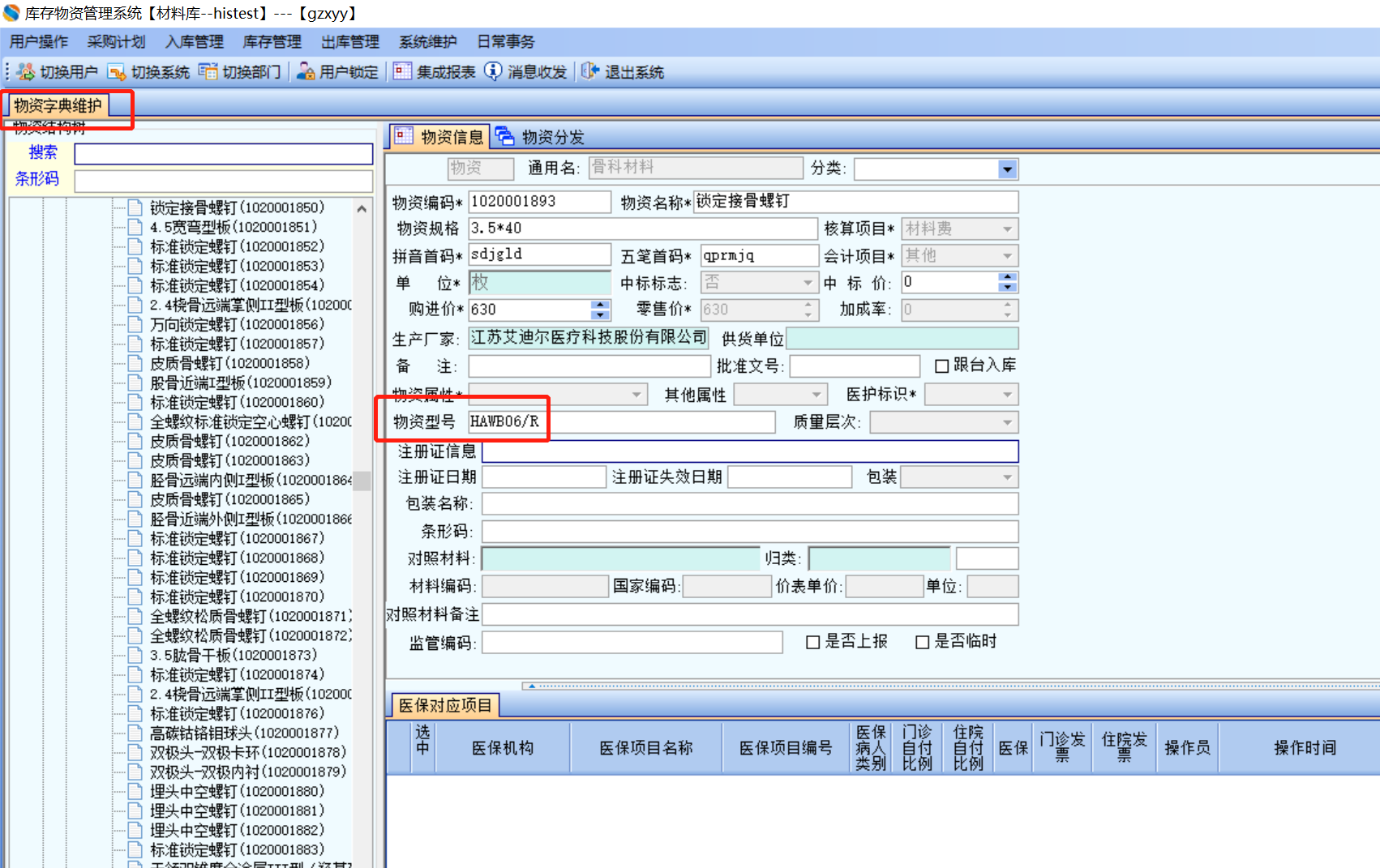
Task: Click the 退出系统 exit system icon
Action: pyautogui.click(x=589, y=72)
